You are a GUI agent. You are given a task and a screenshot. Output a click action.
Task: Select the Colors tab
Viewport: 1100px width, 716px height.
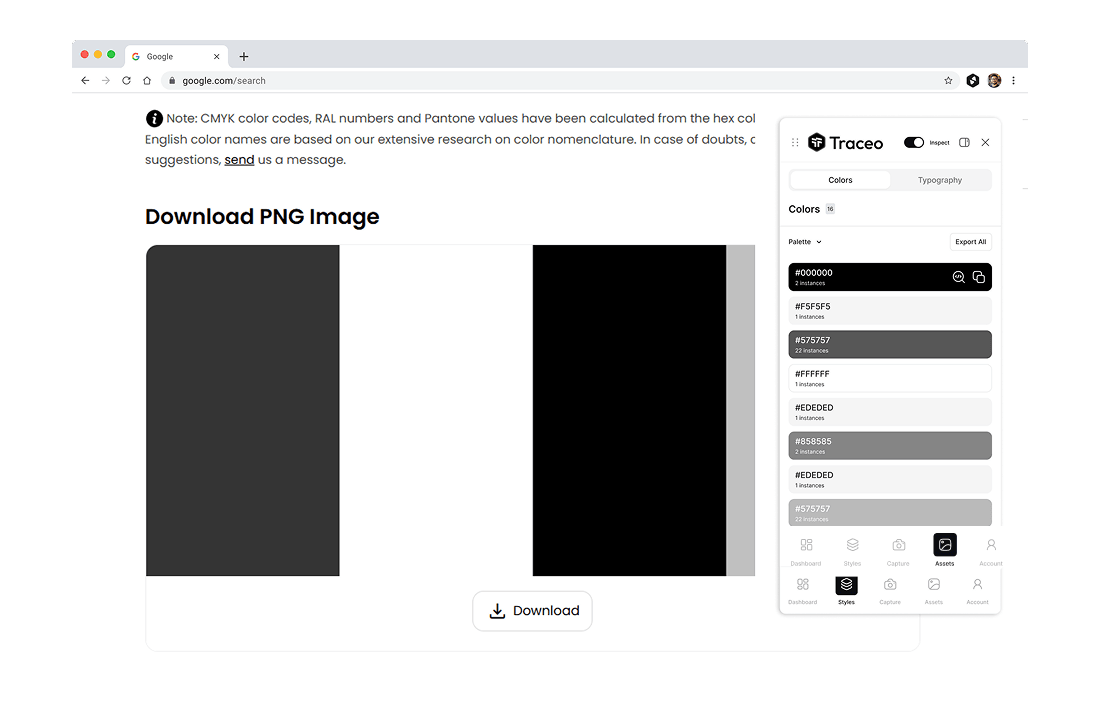[x=840, y=180]
